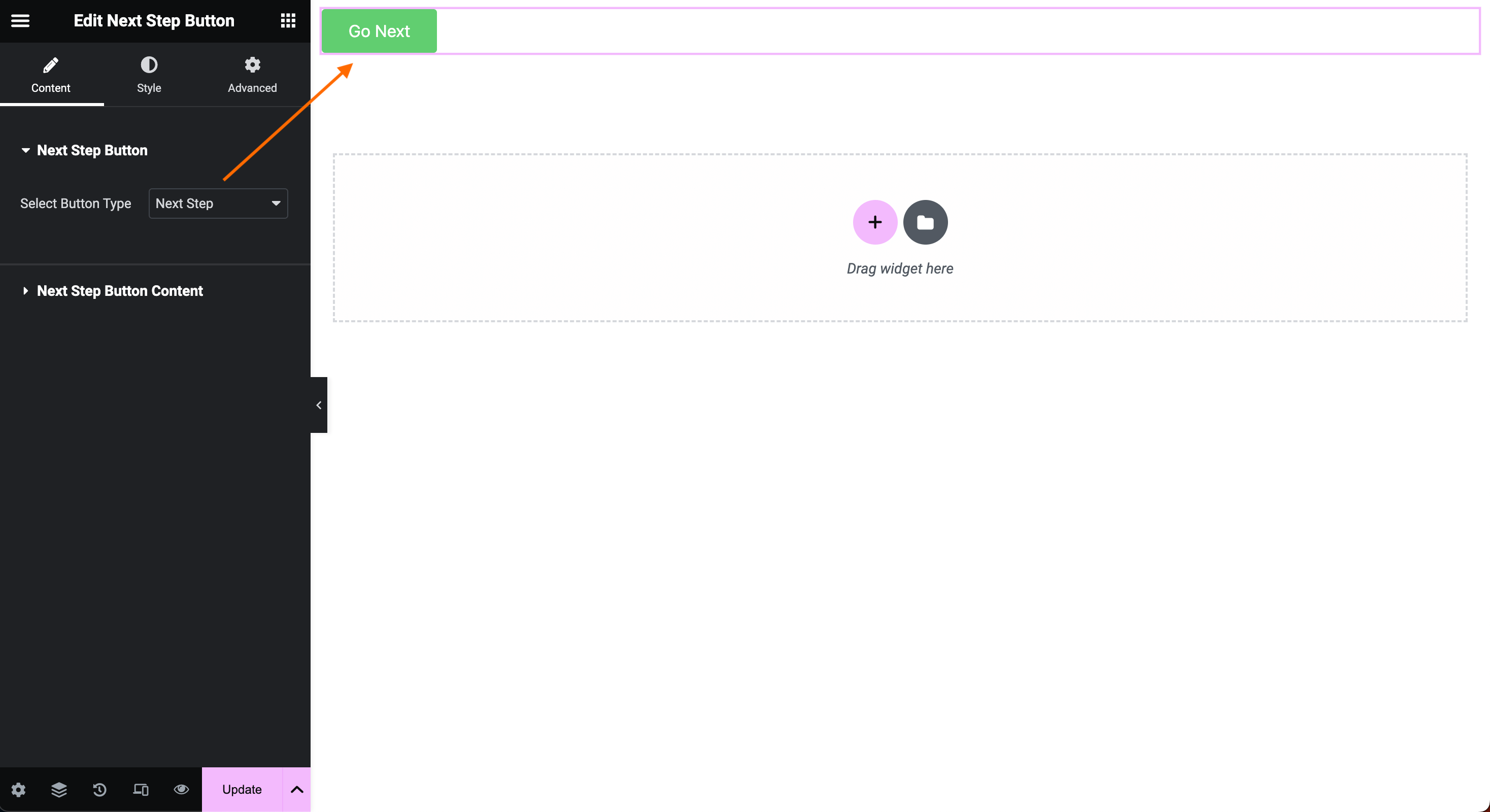The width and height of the screenshot is (1490, 812).
Task: Click the Content tab
Action: tap(51, 75)
